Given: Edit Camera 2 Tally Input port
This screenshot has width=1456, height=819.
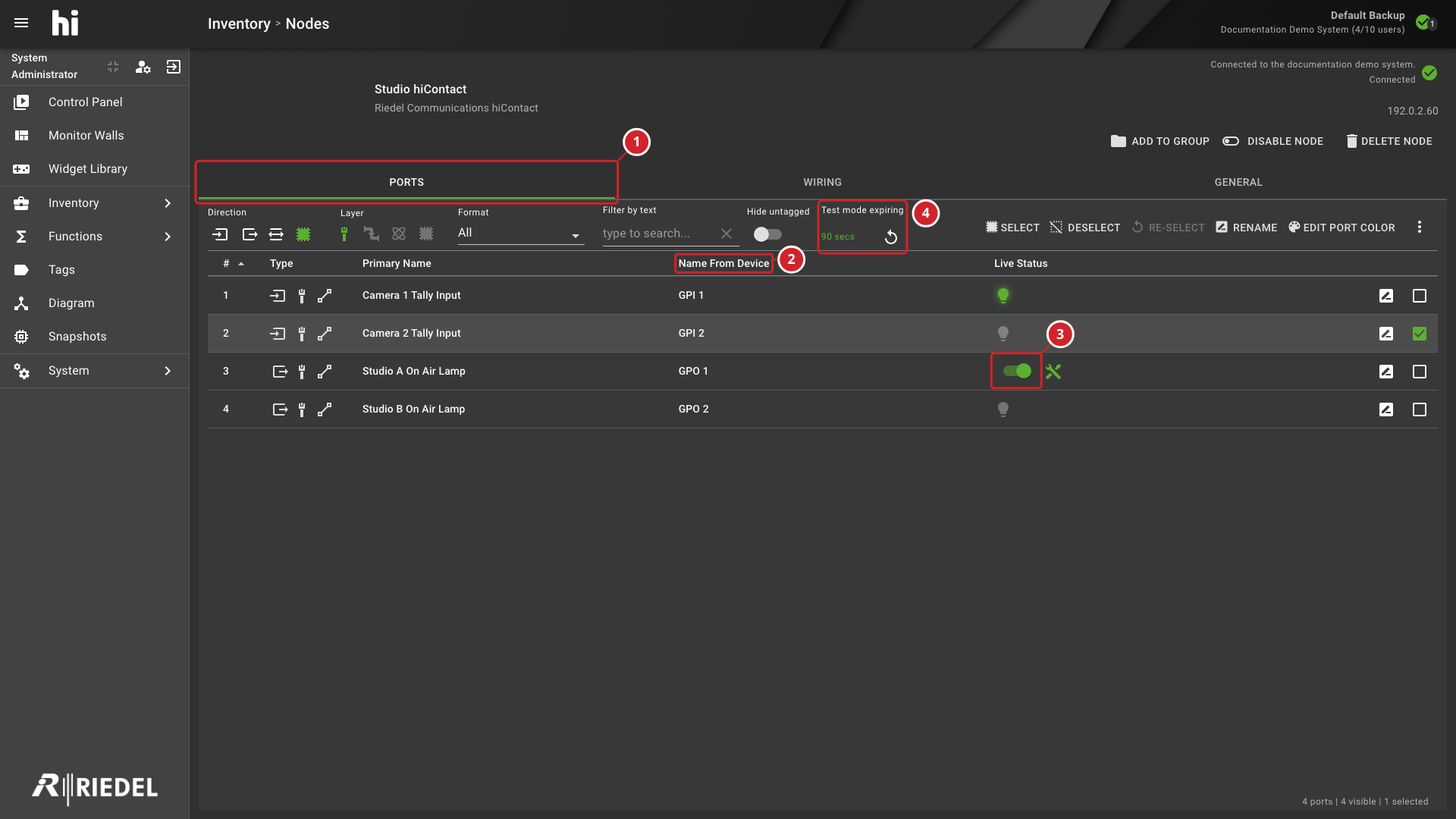Looking at the screenshot, I should pos(1386,334).
